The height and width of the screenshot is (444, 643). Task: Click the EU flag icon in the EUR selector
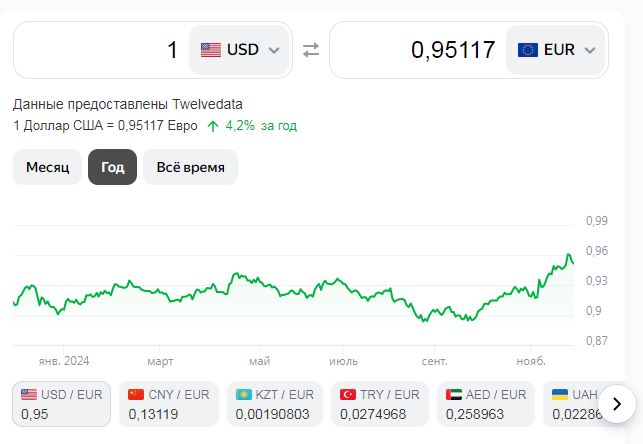point(527,49)
